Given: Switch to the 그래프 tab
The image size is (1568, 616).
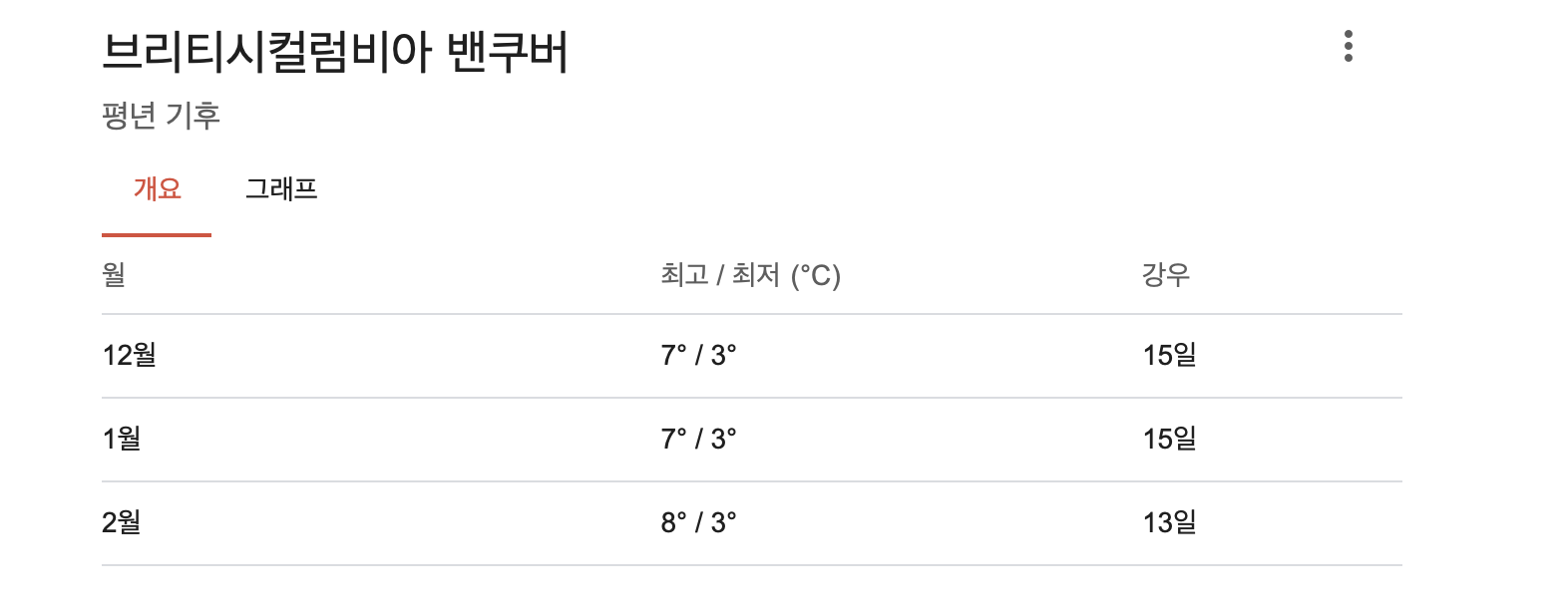Looking at the screenshot, I should tap(281, 188).
